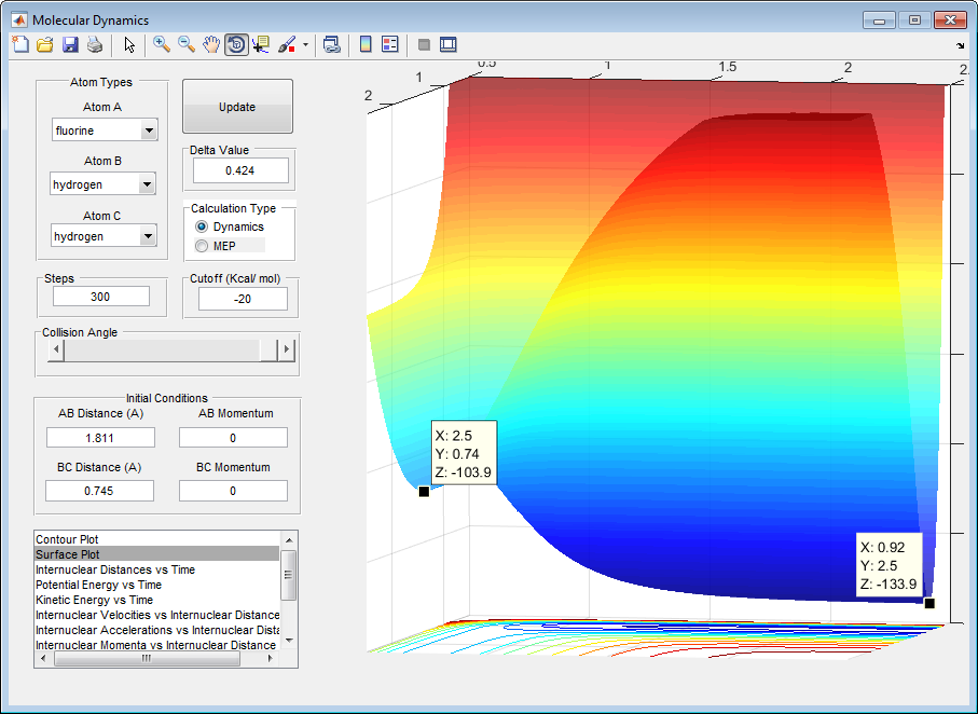978x714 pixels.
Task: Click the Open File folder icon
Action: pos(45,44)
